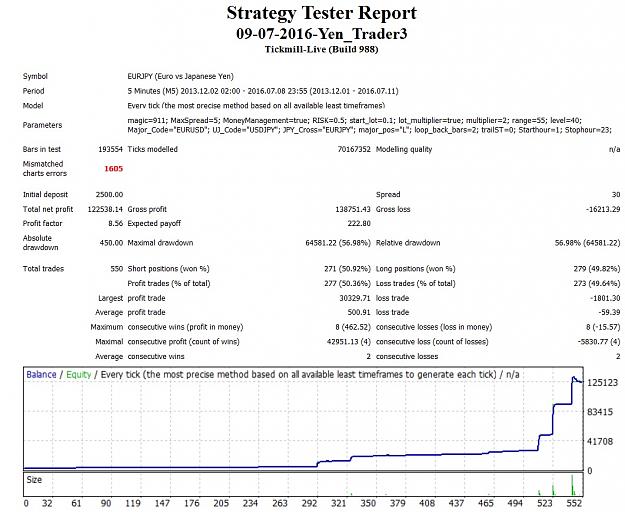Screen dimensions: 625x512
Task: Click average loss trade -59.39
Action: click(x=609, y=312)
